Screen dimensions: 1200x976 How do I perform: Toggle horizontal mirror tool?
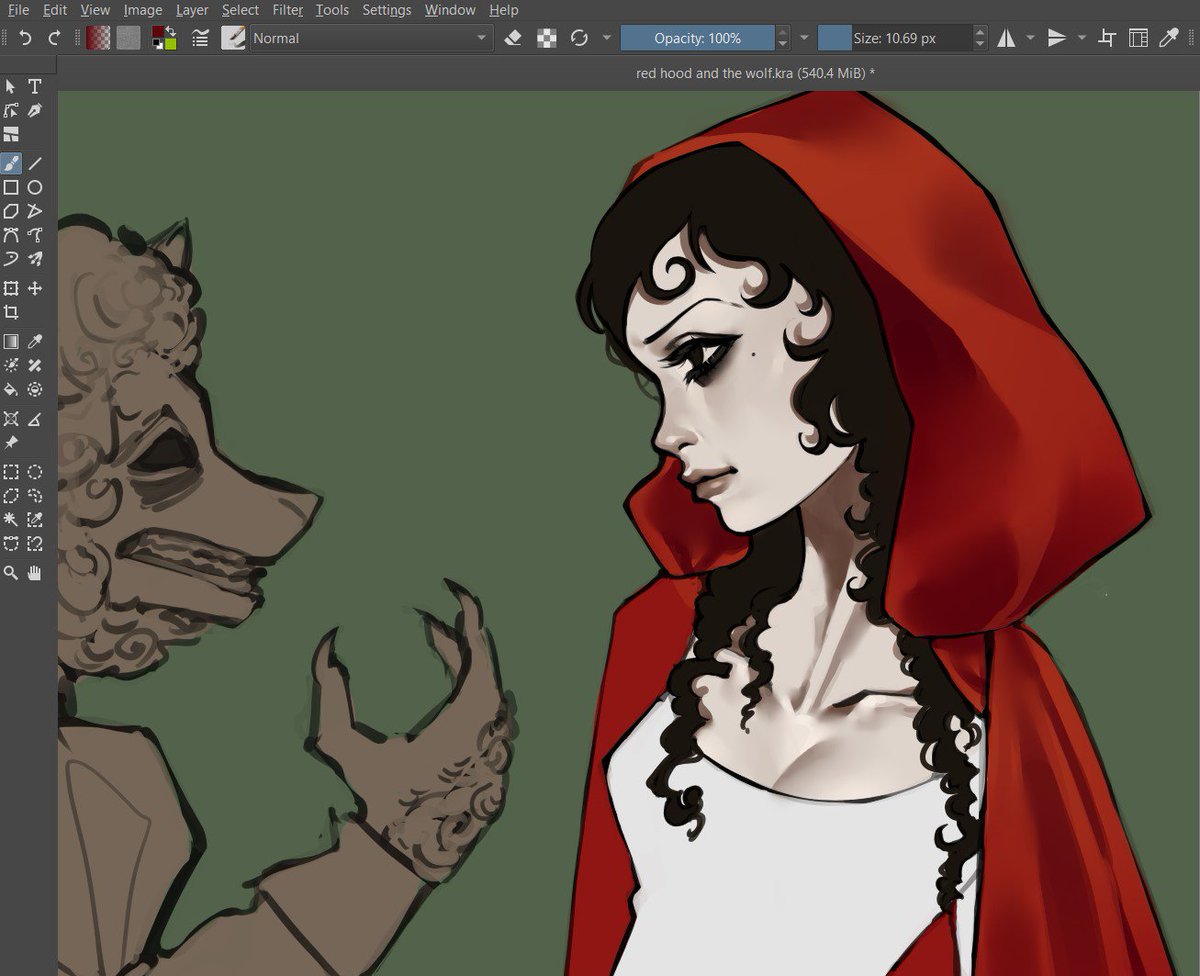pos(1006,38)
